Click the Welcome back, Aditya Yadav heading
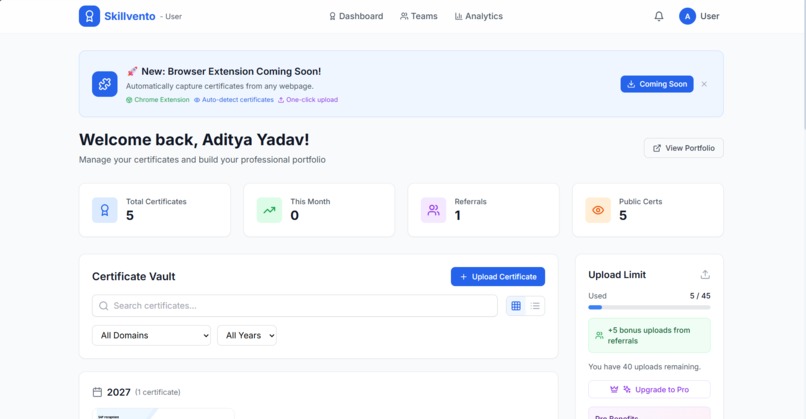 (x=194, y=139)
